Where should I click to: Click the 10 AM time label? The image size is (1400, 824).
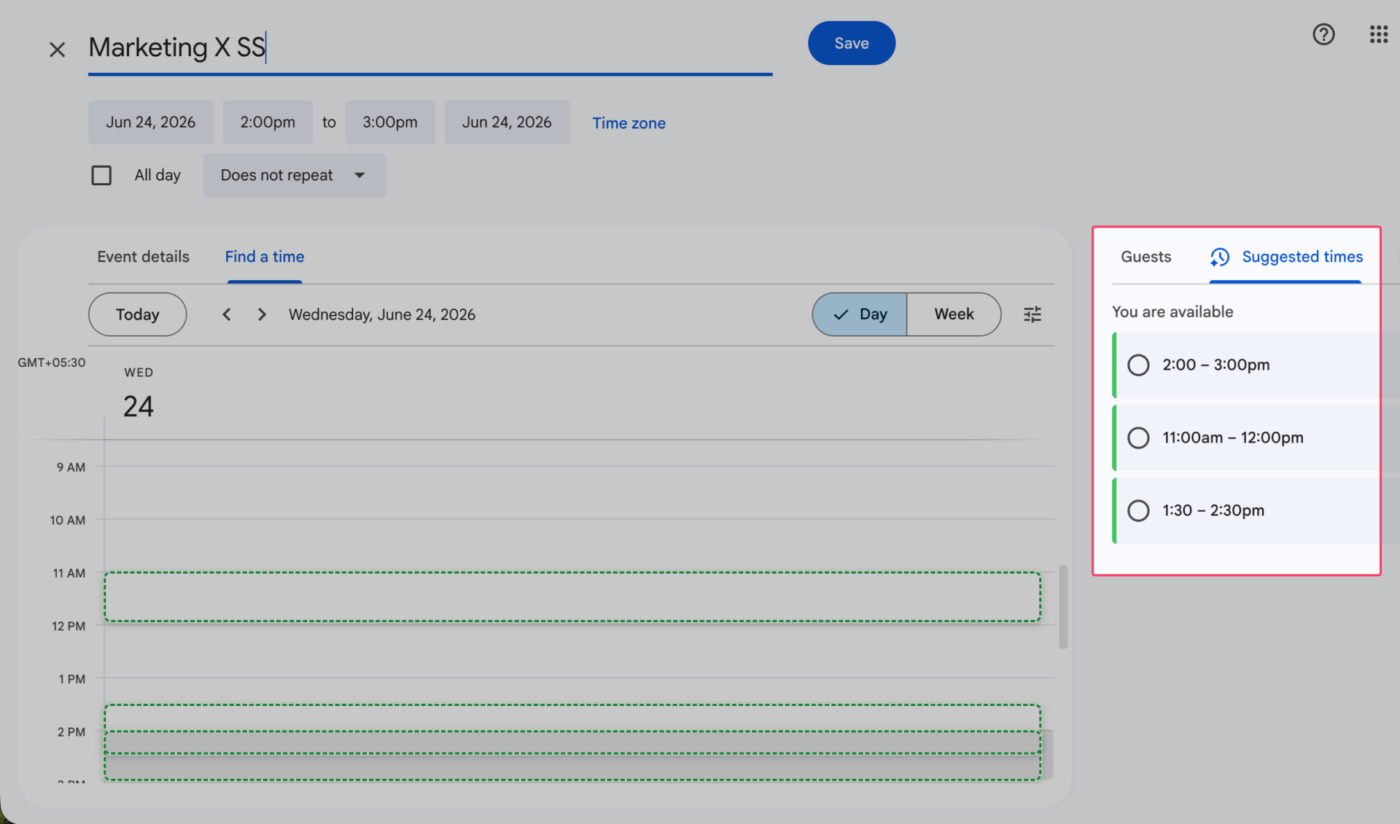click(x=67, y=520)
